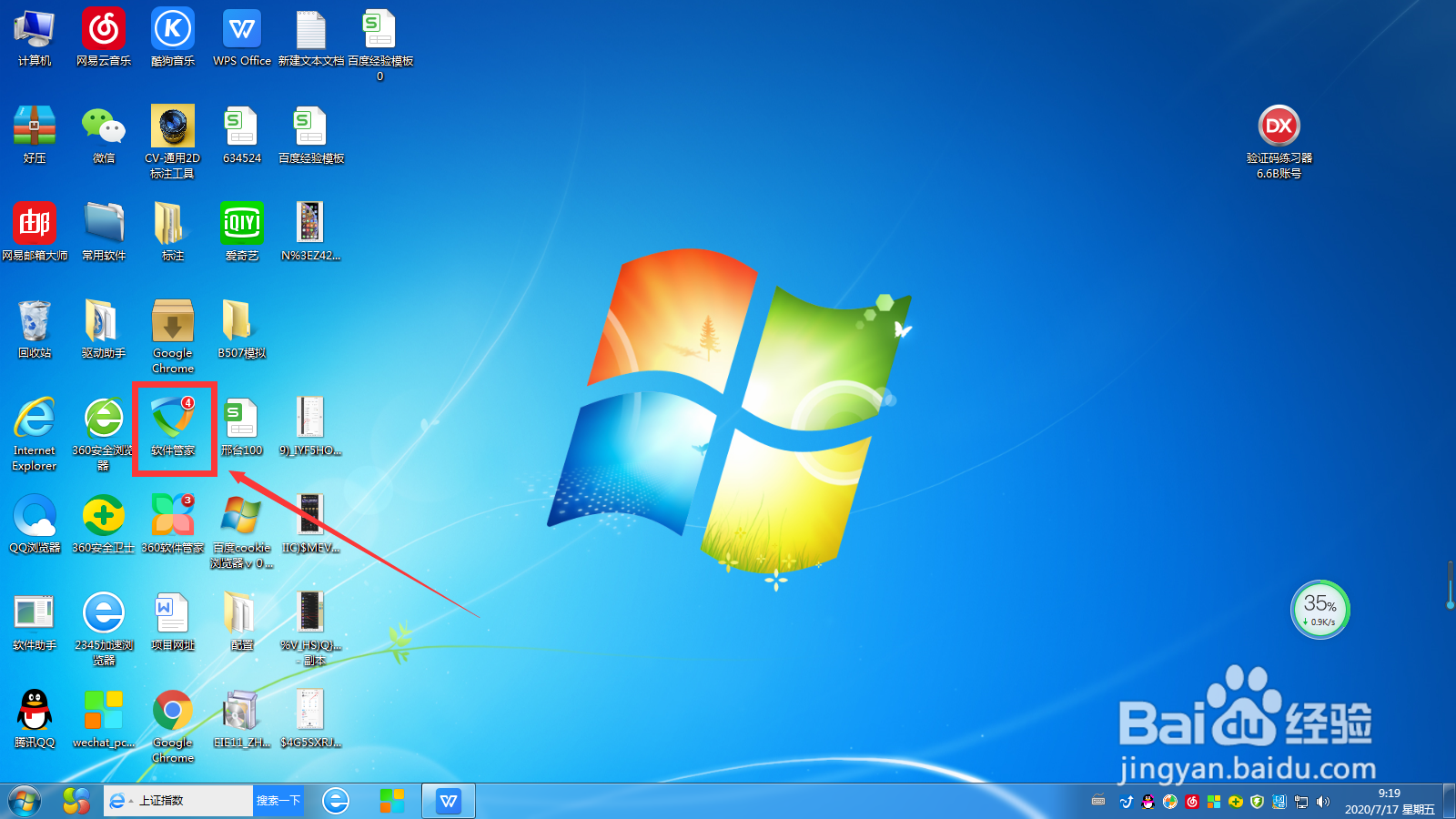Open the blue e browser taskbar icon

[336, 801]
